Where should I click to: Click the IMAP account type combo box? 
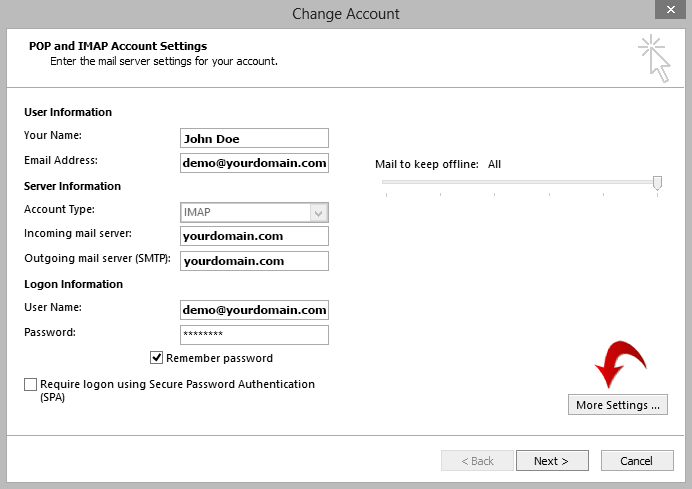[x=254, y=213]
